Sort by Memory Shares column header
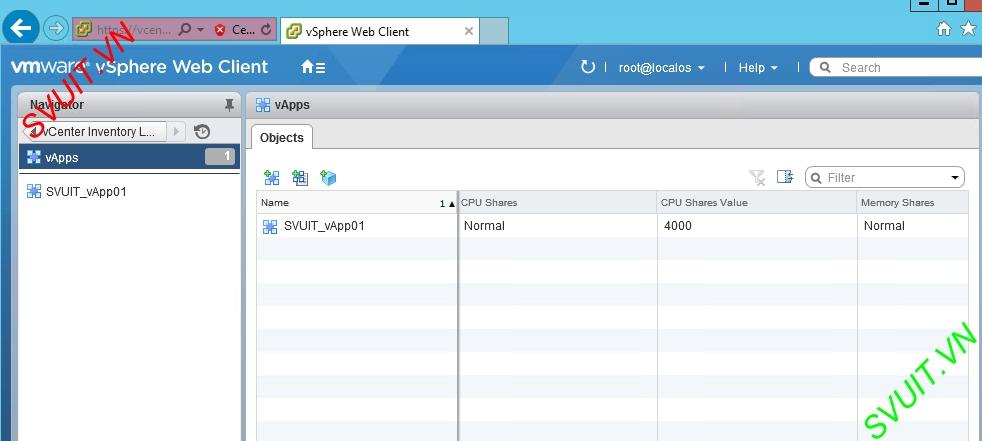This screenshot has width=982, height=441. pos(912,203)
